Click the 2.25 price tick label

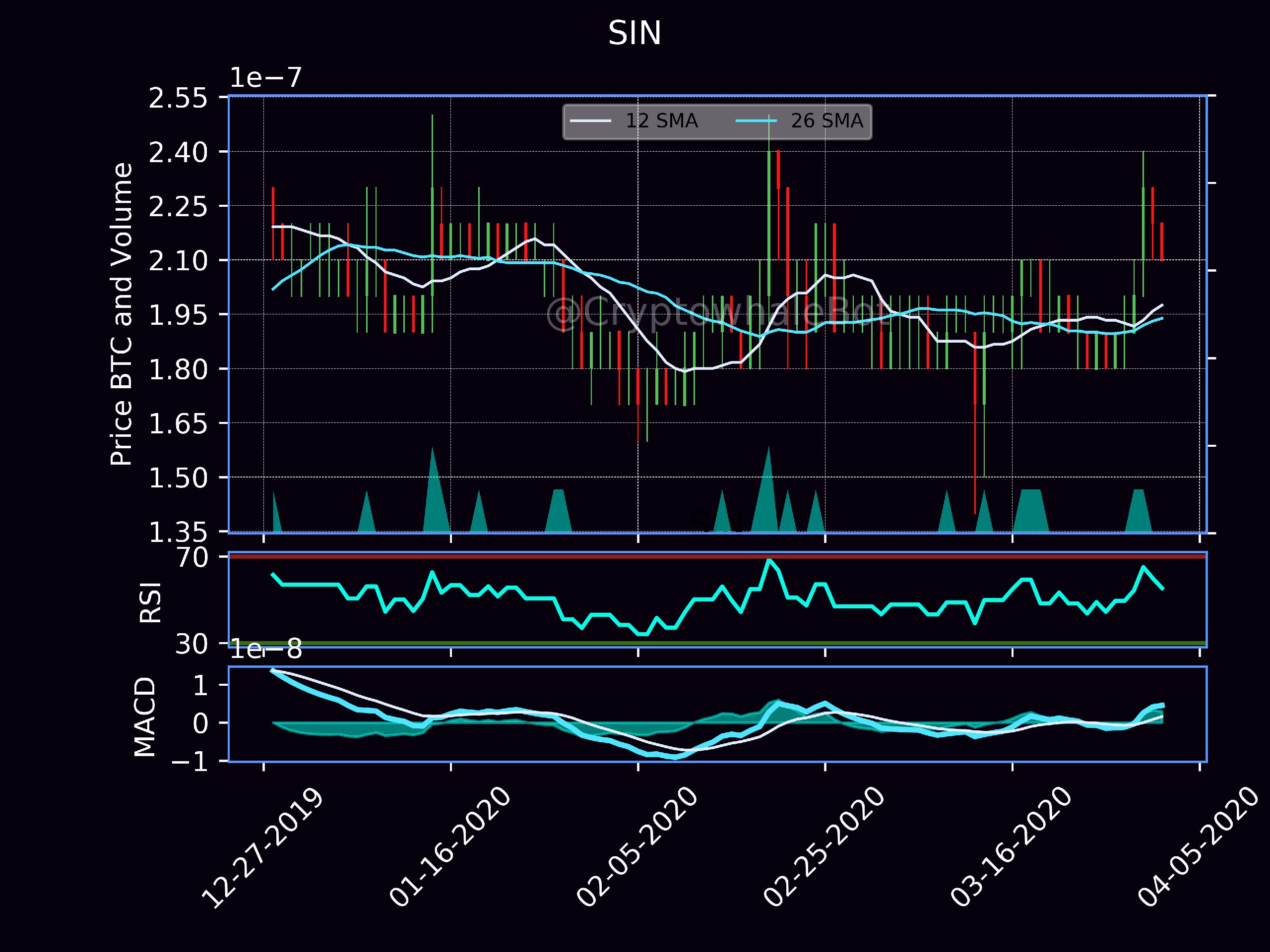178,207
